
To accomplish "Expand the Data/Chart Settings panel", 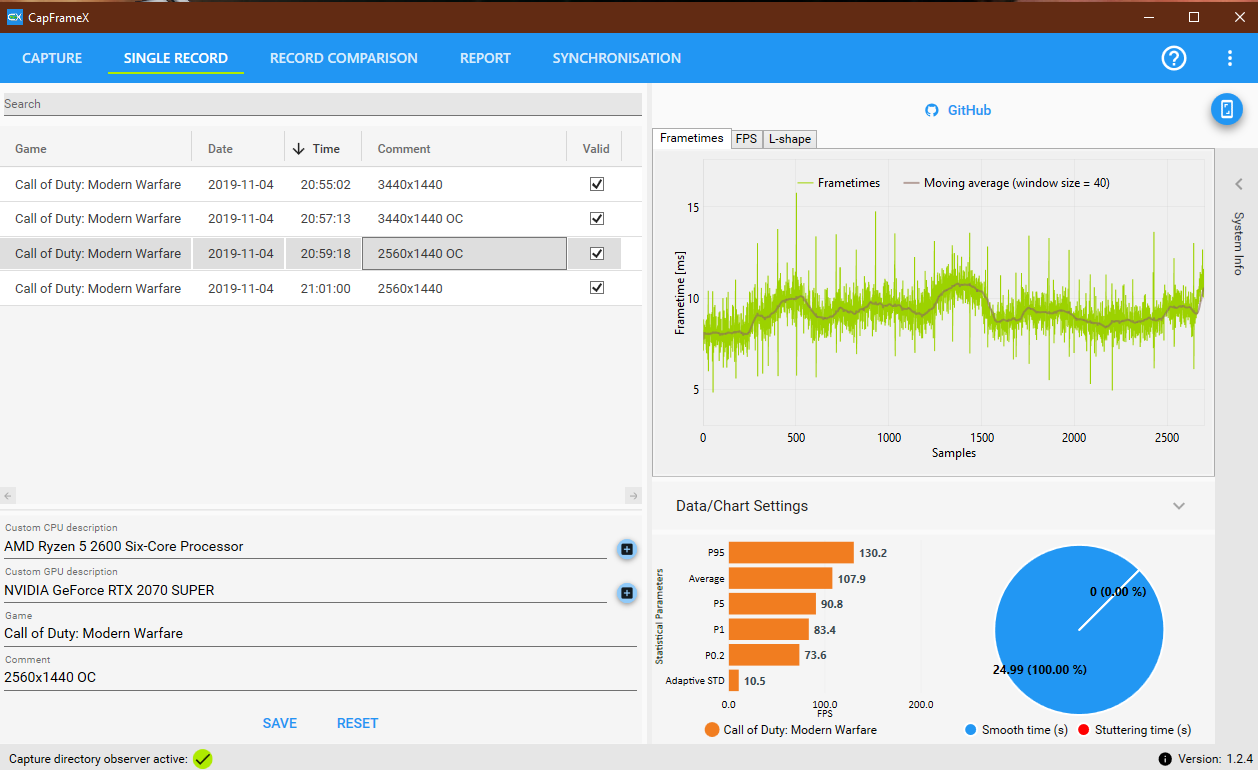I will coord(1179,506).
